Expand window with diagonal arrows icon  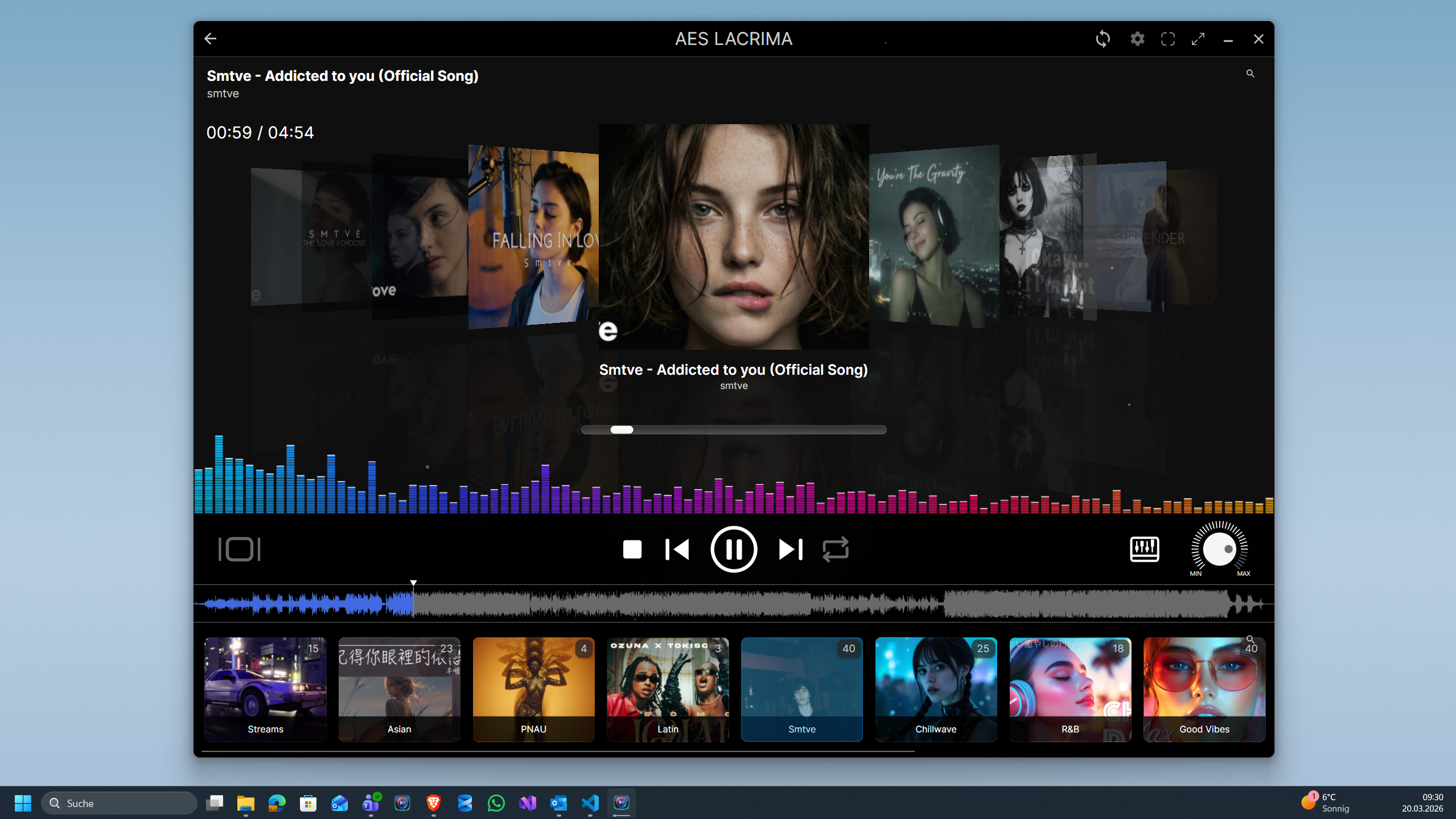click(1198, 39)
